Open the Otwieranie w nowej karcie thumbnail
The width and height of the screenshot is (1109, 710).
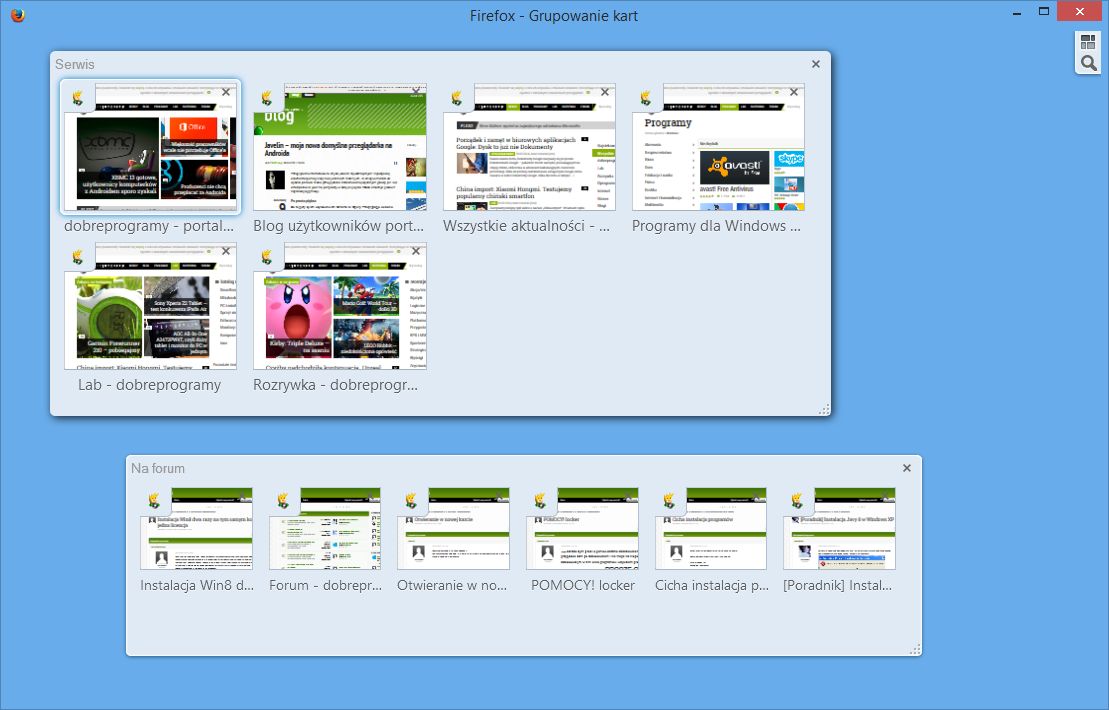(454, 528)
